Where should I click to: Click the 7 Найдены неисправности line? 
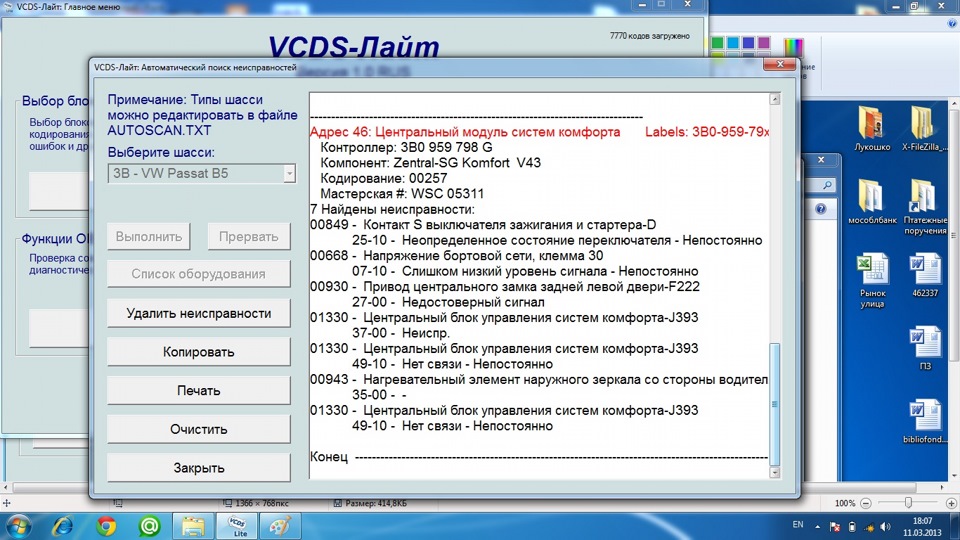(392, 209)
